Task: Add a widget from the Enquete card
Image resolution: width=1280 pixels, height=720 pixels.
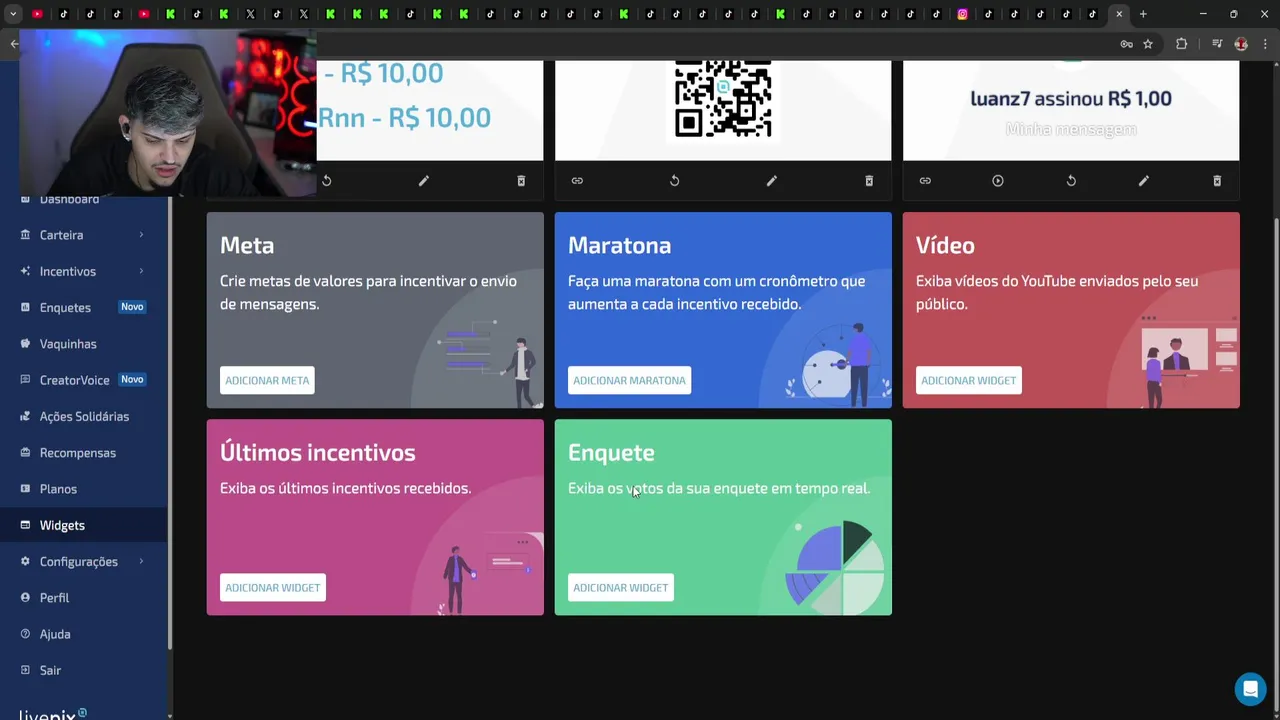Action: 620,587
